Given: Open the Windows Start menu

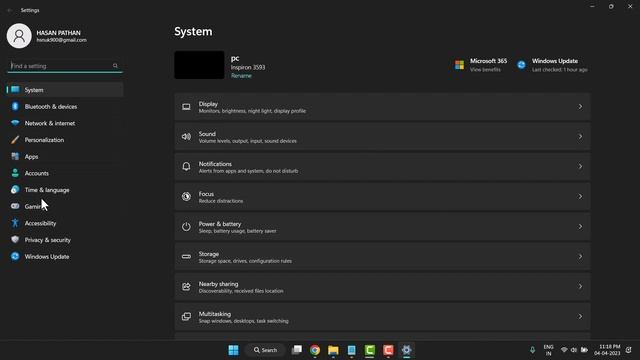Looking at the screenshot, I should point(233,350).
